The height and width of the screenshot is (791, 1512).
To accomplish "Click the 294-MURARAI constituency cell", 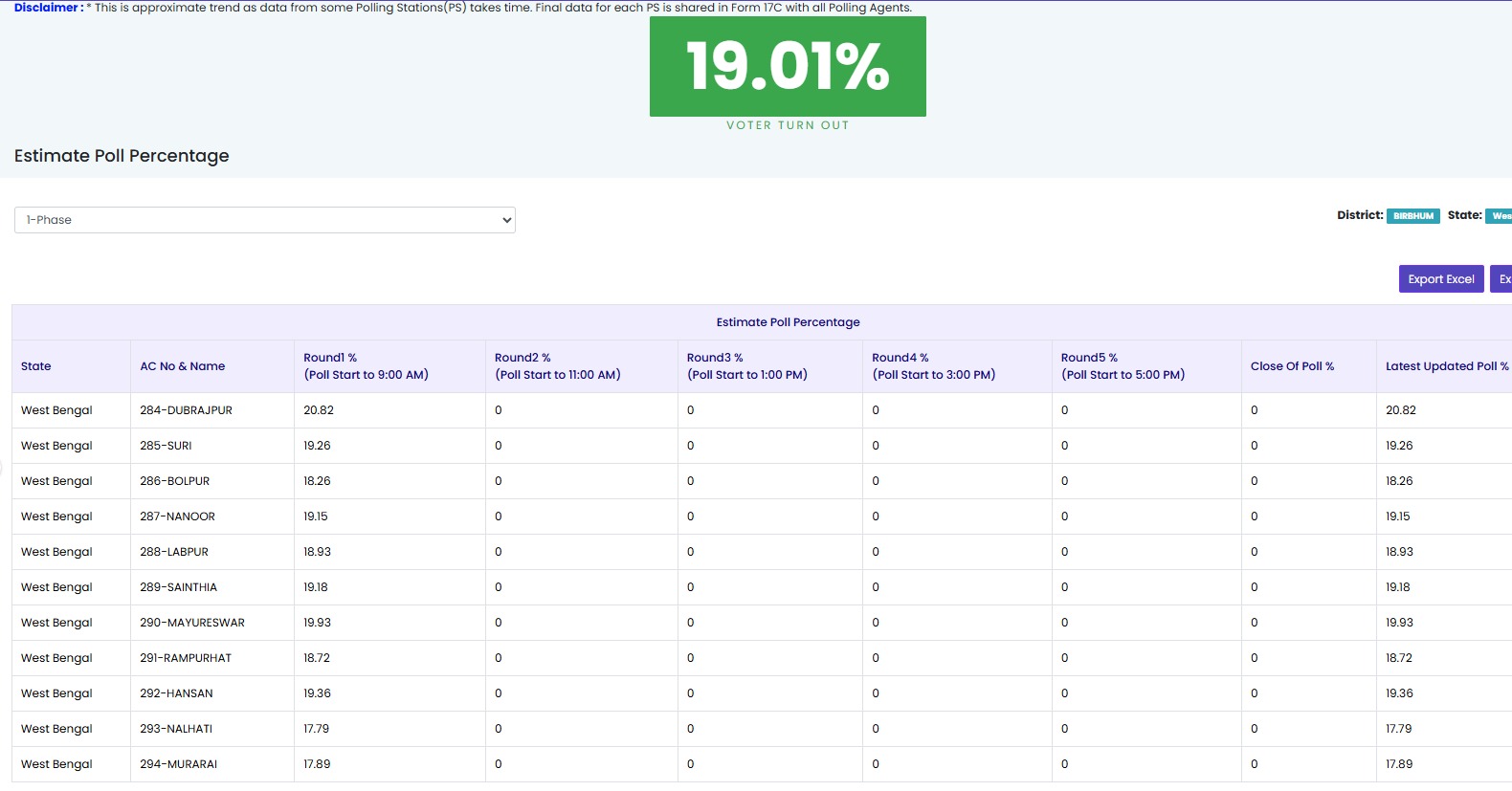I will click(x=178, y=764).
